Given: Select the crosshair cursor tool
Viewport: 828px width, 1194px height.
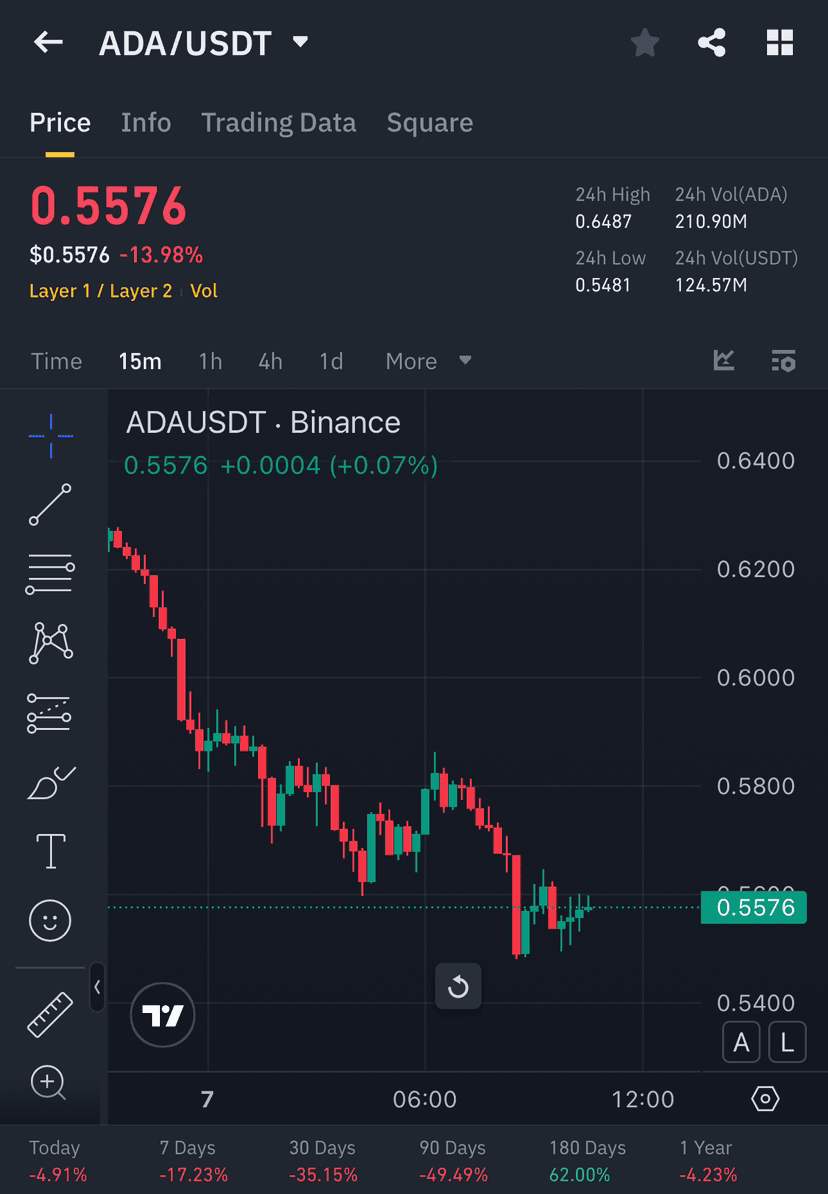Looking at the screenshot, I should click(51, 436).
